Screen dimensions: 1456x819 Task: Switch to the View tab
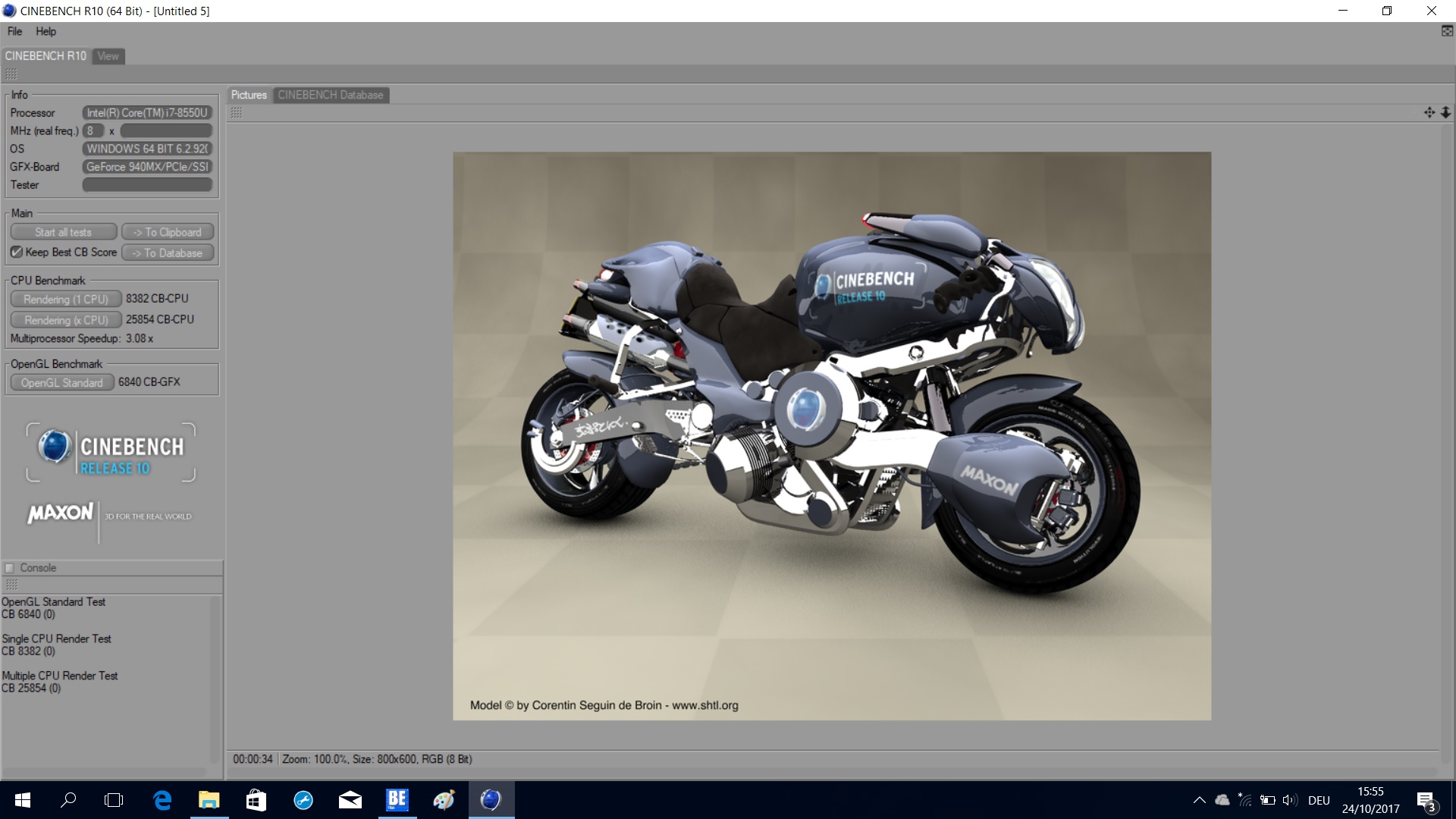click(108, 56)
